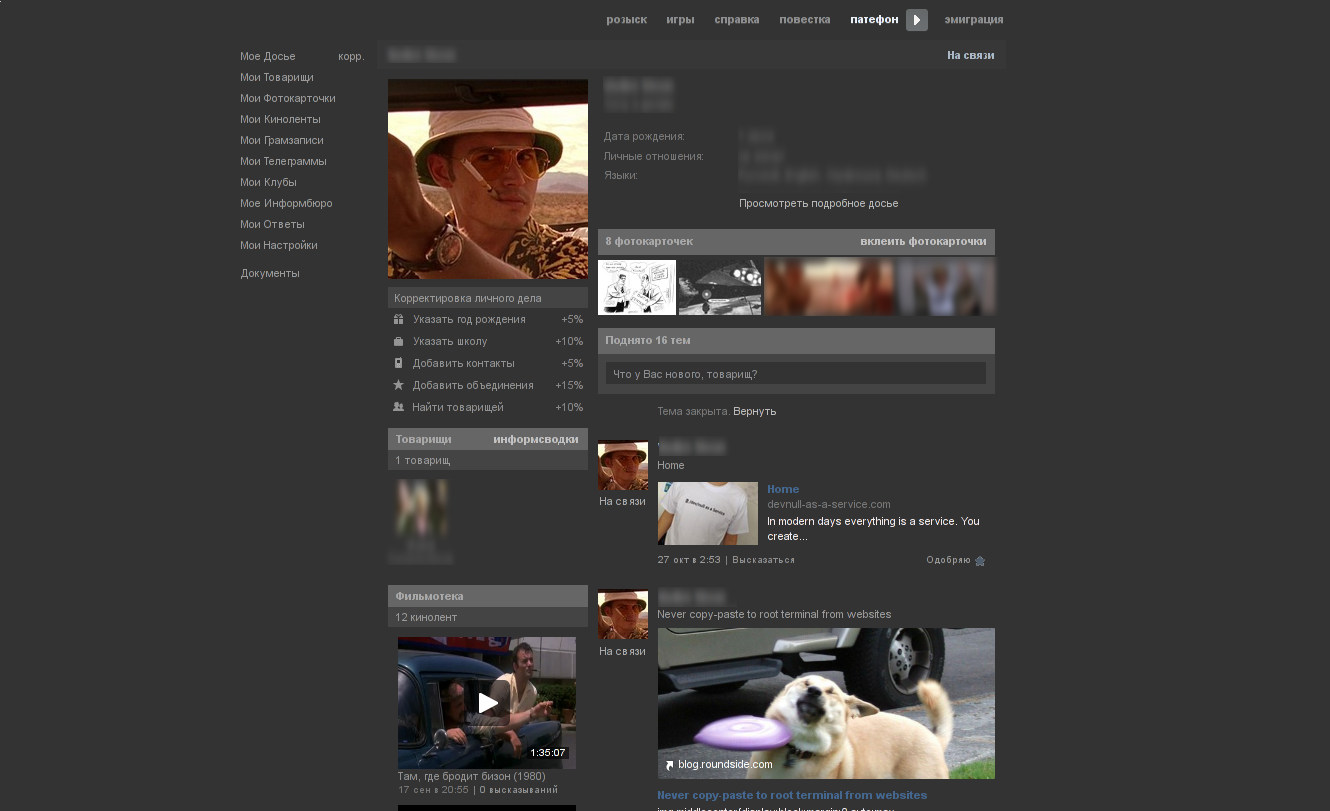Open Мои Телеграммы in the sidebar
Viewport: 1330px width, 811px height.
pyautogui.click(x=283, y=162)
